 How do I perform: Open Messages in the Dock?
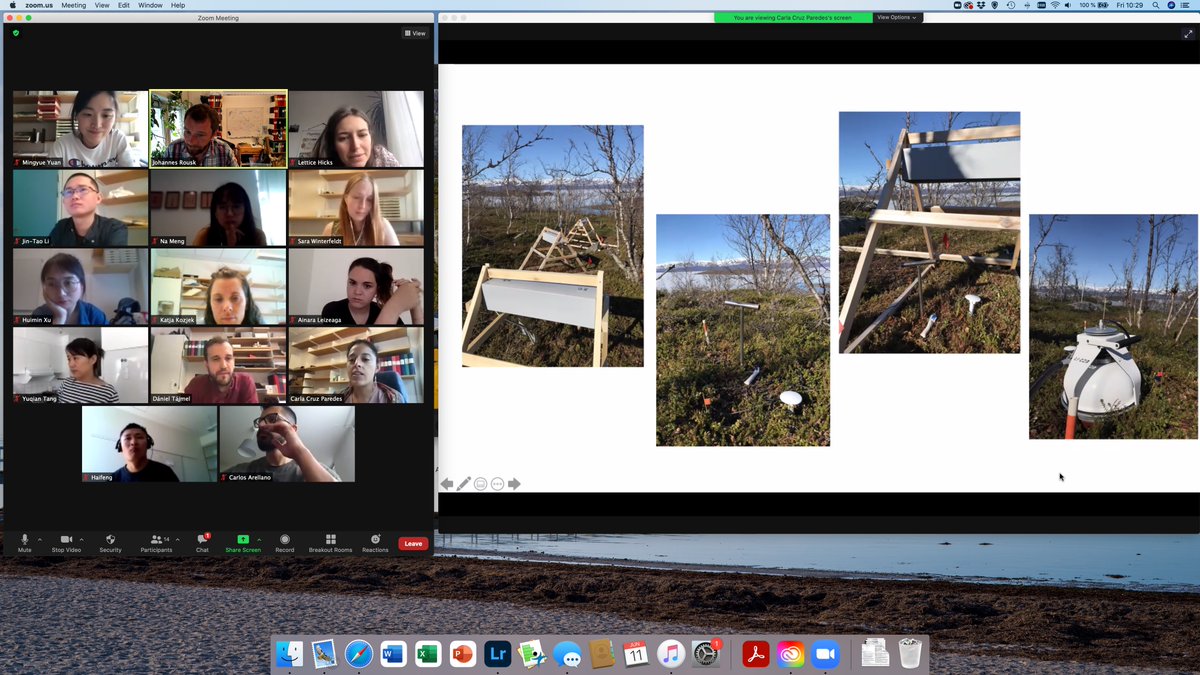click(x=567, y=654)
